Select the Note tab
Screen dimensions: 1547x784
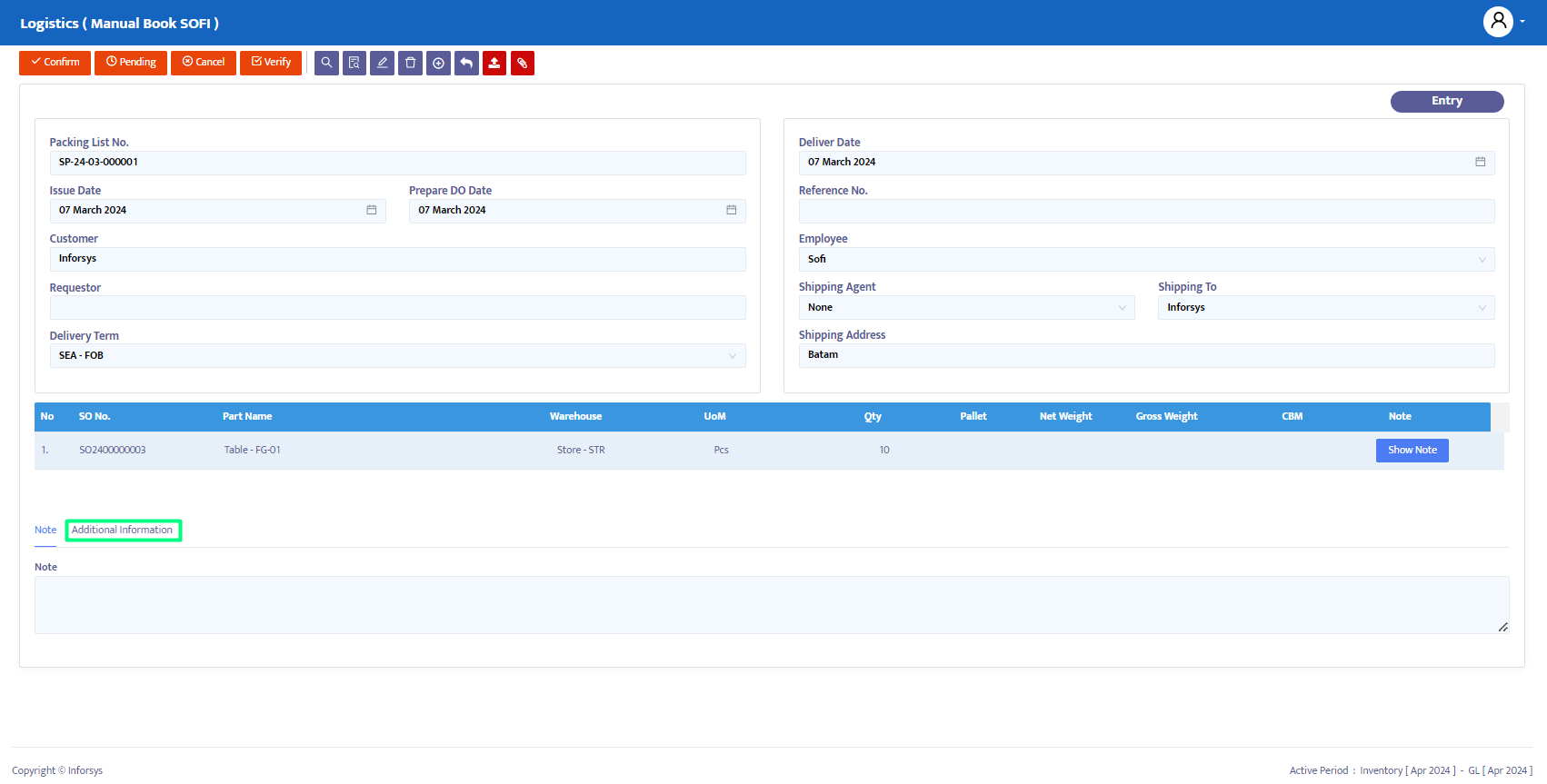(x=45, y=531)
